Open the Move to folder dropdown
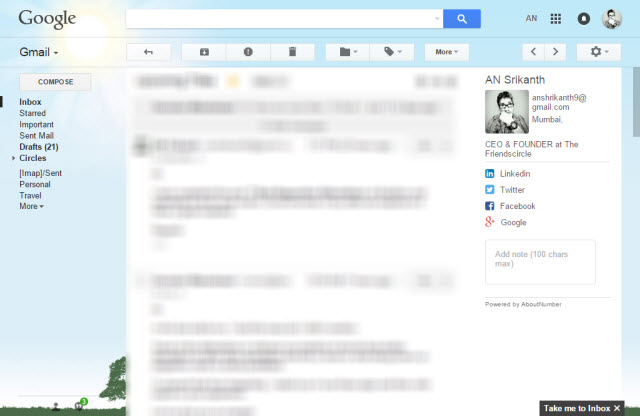Screen dimensions: 640x416 coord(348,52)
